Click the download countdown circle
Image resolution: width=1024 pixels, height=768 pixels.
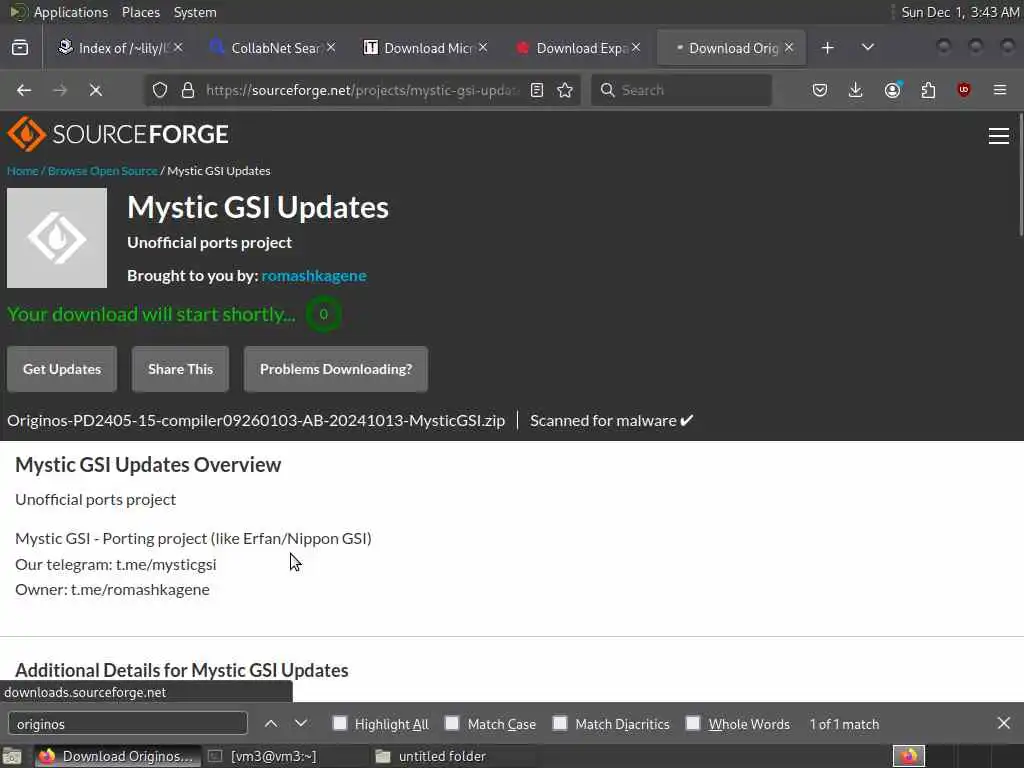[323, 314]
